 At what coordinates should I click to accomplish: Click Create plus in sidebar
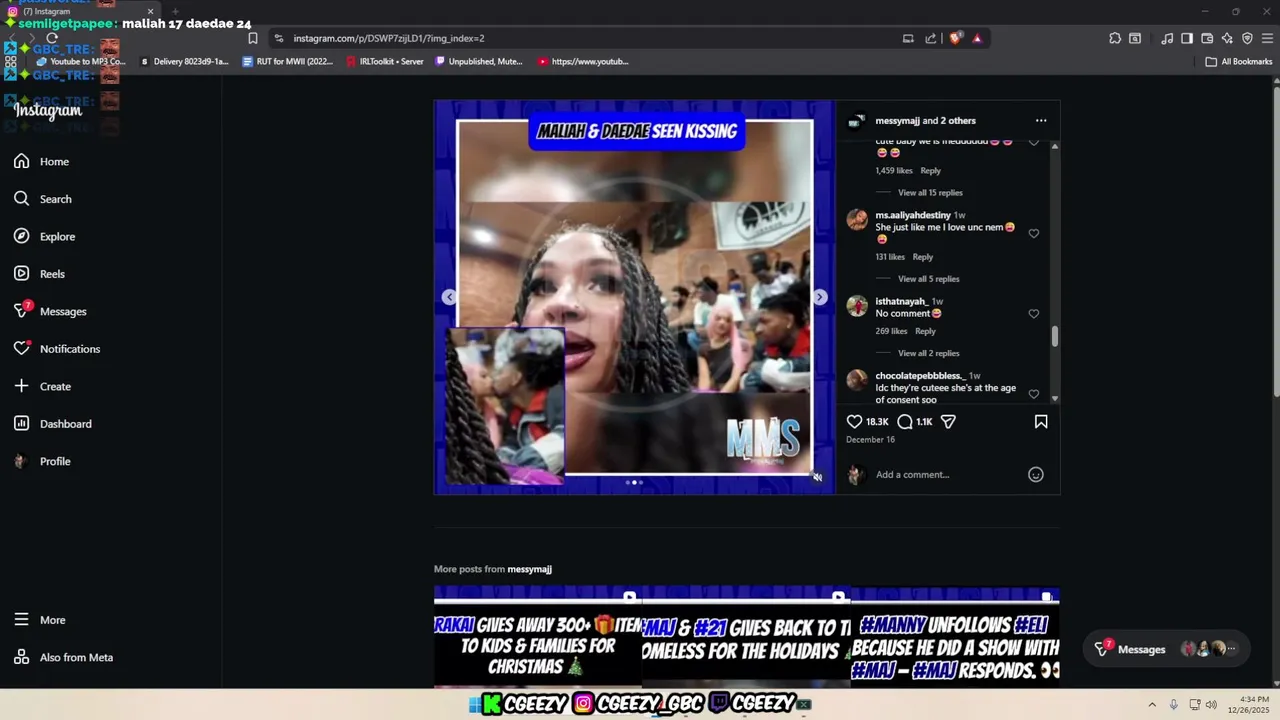pos(42,386)
